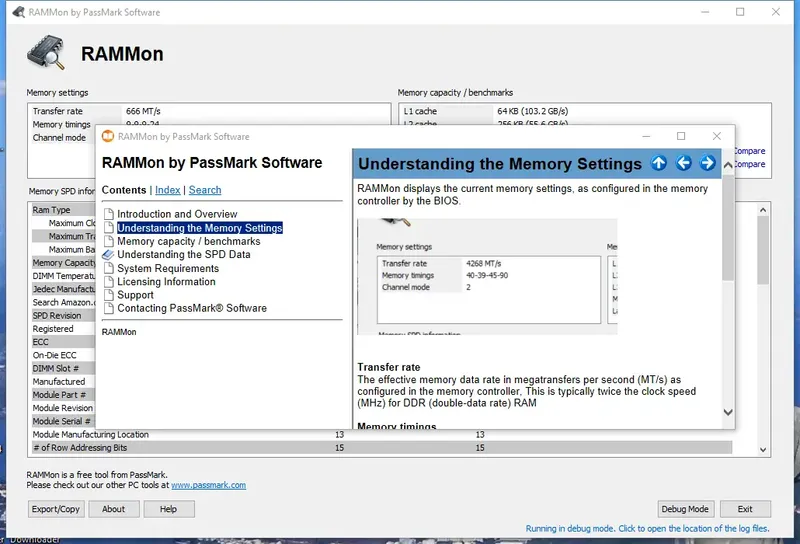The width and height of the screenshot is (800, 544).
Task: Switch to the Contents tab in help
Action: [124, 190]
